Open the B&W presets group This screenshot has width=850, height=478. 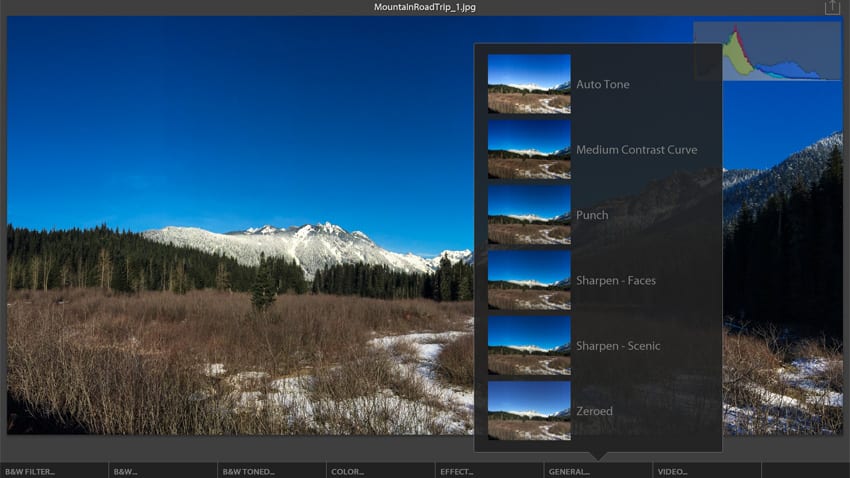tap(163, 471)
